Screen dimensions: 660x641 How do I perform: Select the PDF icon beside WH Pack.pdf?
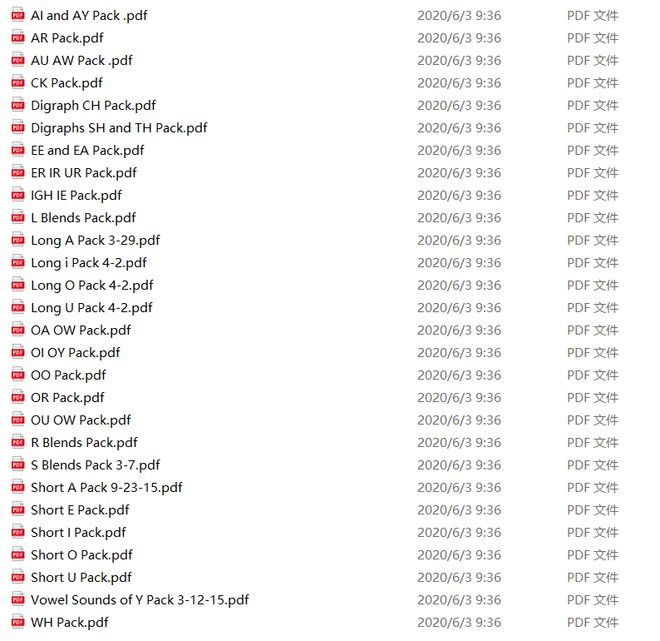tap(18, 622)
